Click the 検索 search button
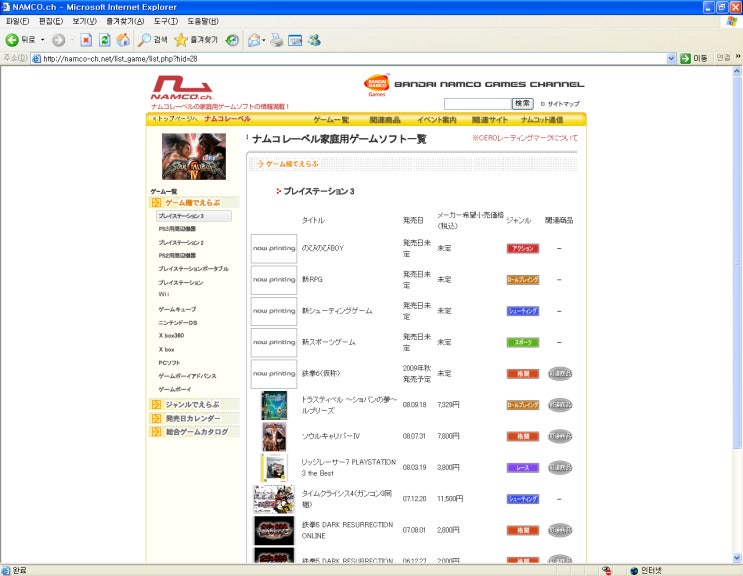 click(x=523, y=103)
